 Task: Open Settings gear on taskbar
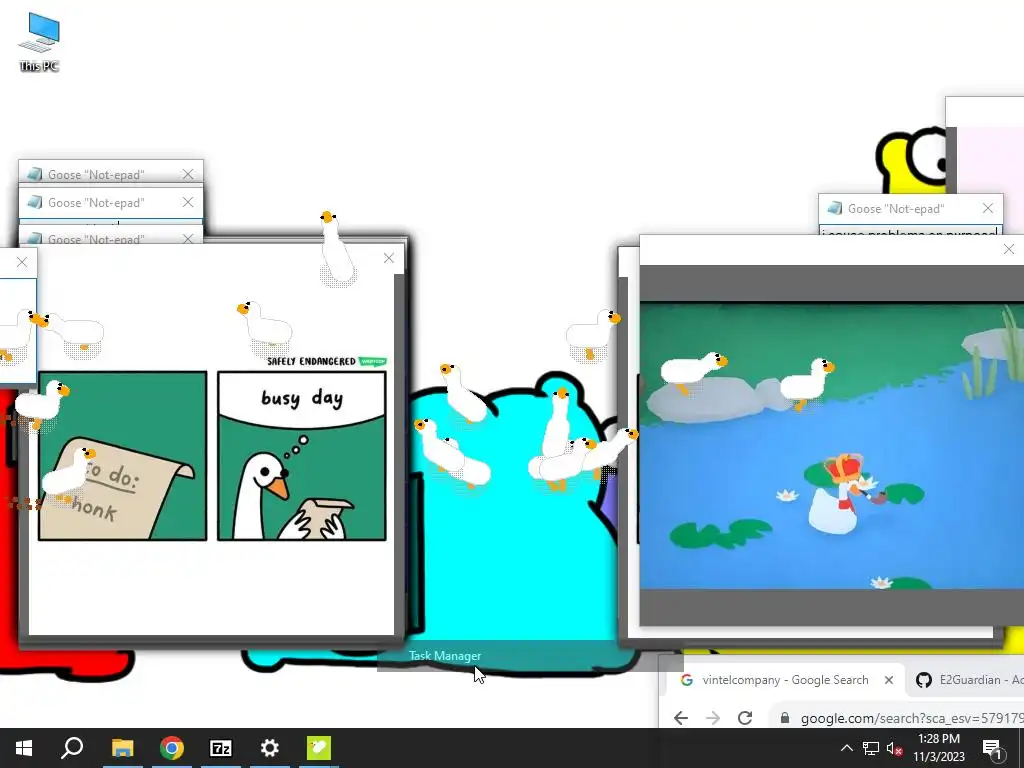click(x=270, y=748)
